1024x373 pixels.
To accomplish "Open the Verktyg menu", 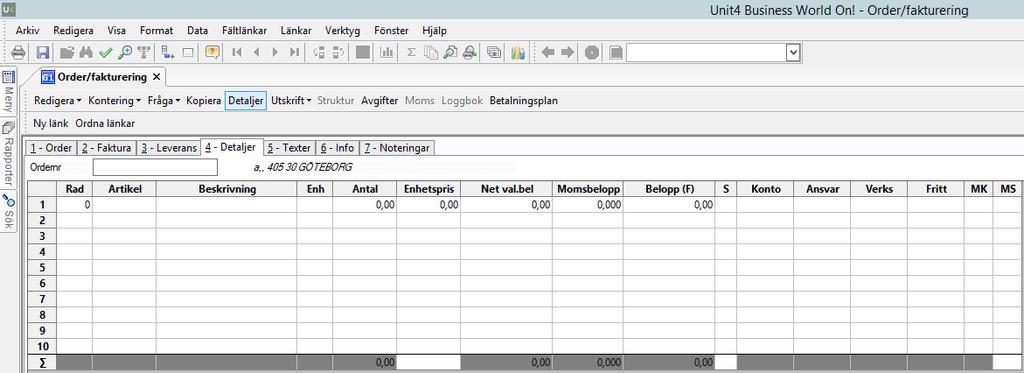I will click(x=342, y=31).
